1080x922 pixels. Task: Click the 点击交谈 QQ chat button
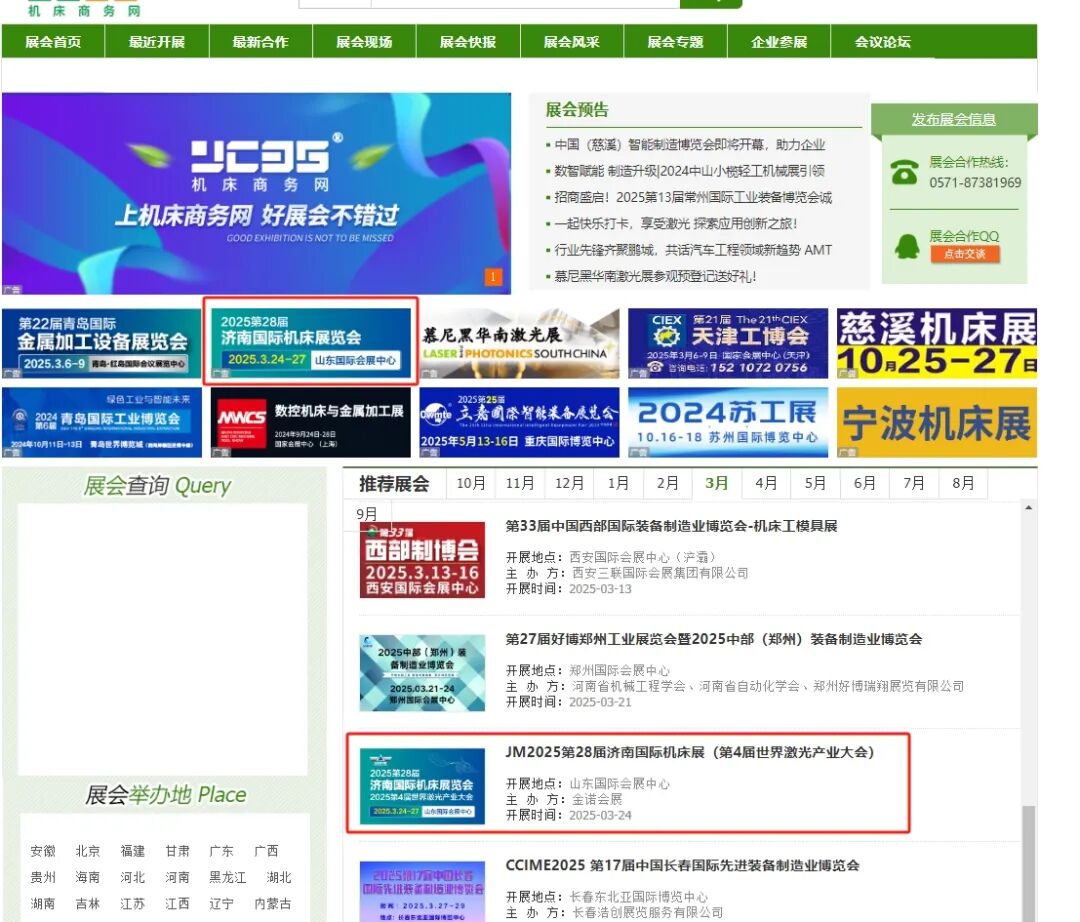964,253
